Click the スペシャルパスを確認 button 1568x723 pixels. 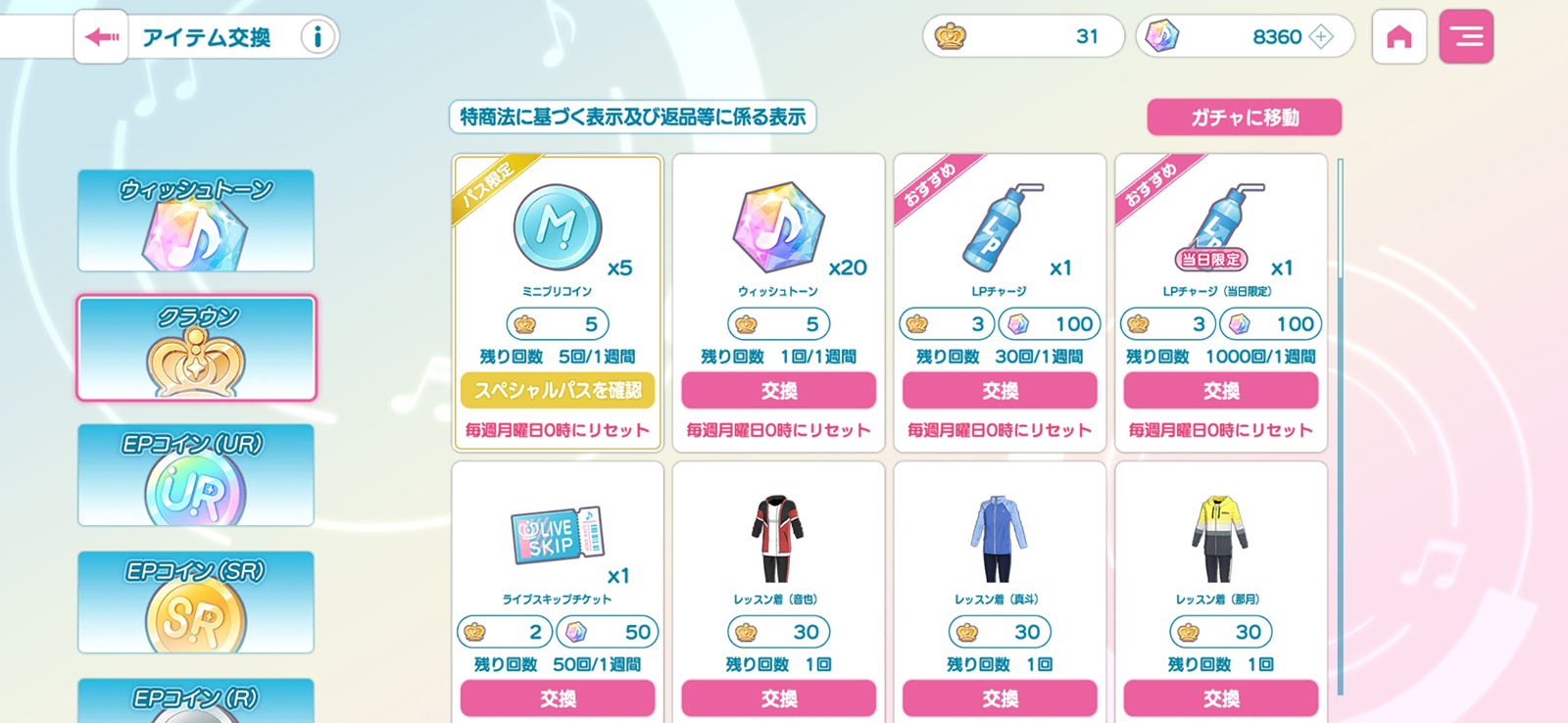pyautogui.click(x=558, y=391)
